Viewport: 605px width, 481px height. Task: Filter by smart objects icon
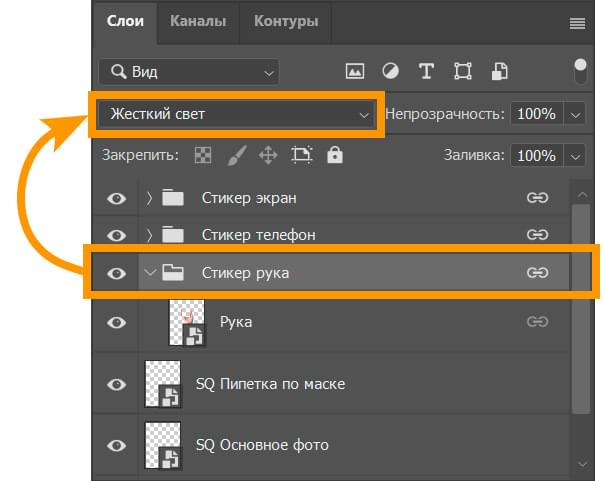click(499, 71)
